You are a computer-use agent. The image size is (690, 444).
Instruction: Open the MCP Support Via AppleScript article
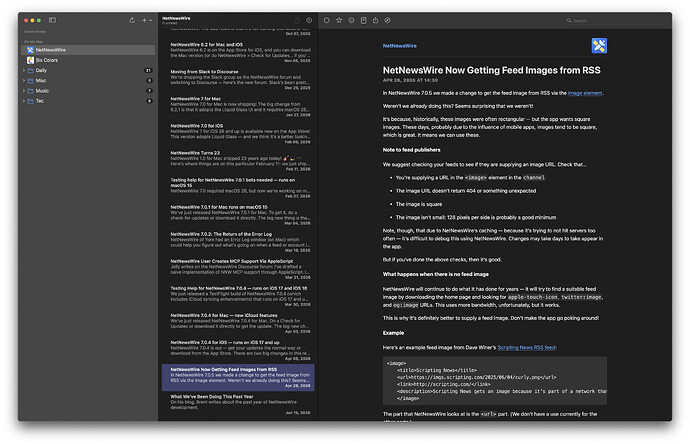click(x=238, y=269)
